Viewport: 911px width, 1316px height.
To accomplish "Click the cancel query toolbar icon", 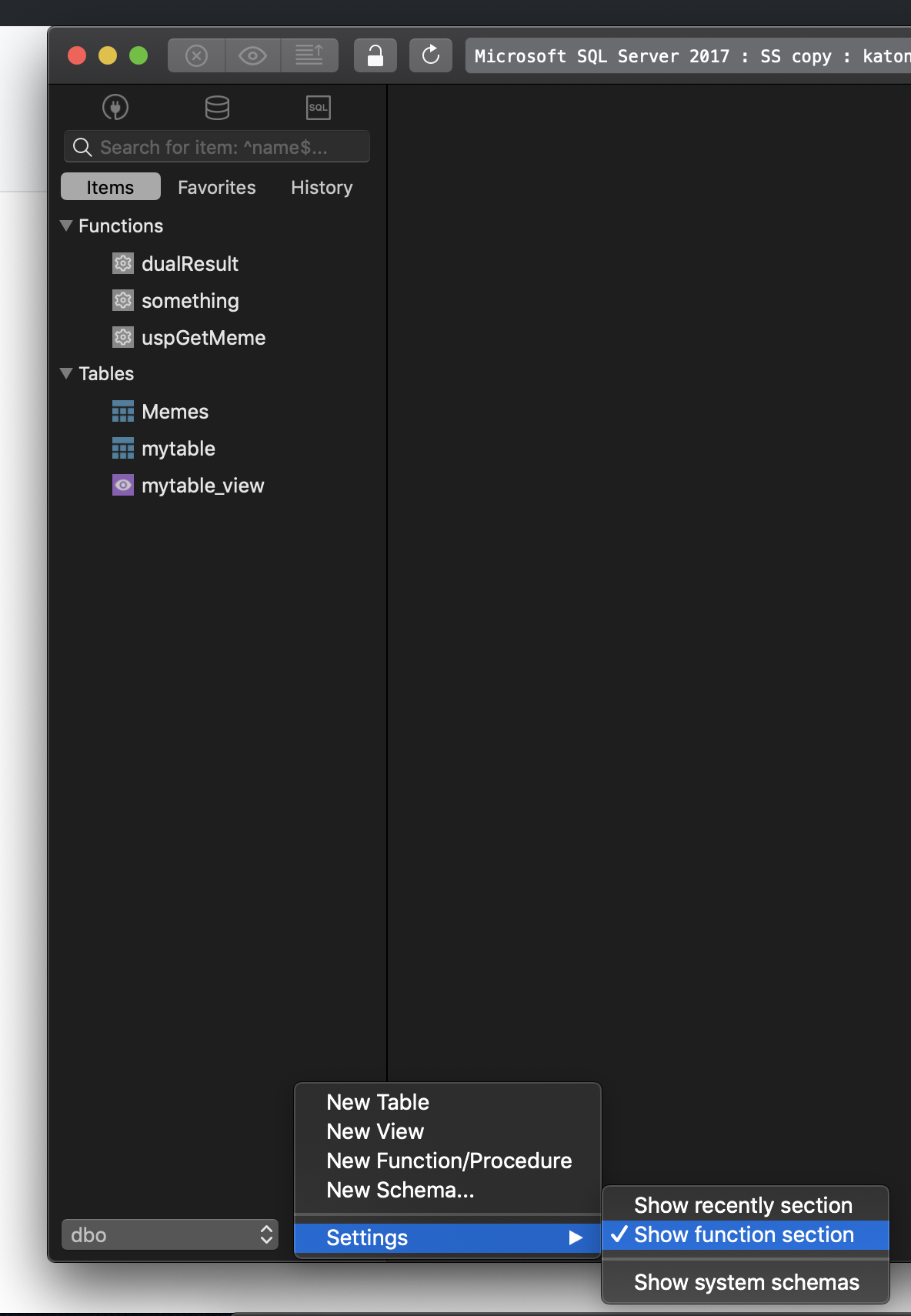I will (196, 55).
